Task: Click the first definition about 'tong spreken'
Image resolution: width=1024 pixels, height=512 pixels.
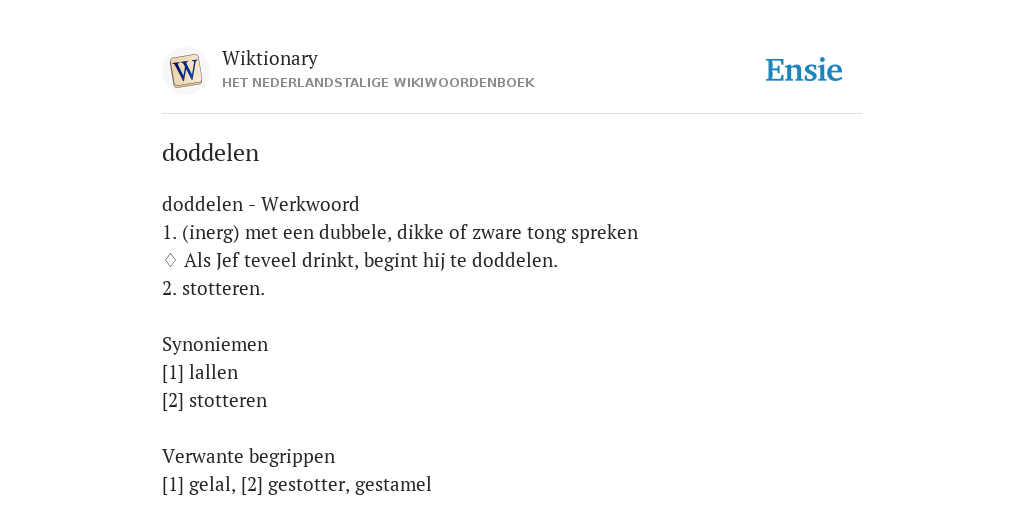Action: [400, 232]
